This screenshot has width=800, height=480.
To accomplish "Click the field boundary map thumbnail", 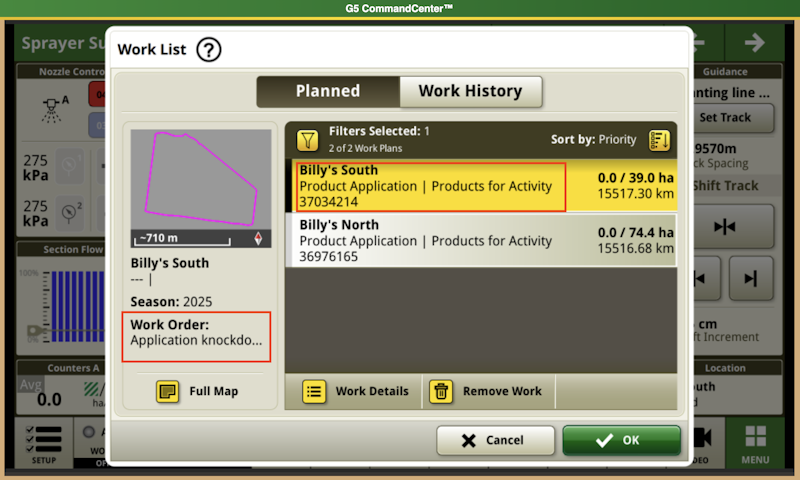I will tap(201, 188).
